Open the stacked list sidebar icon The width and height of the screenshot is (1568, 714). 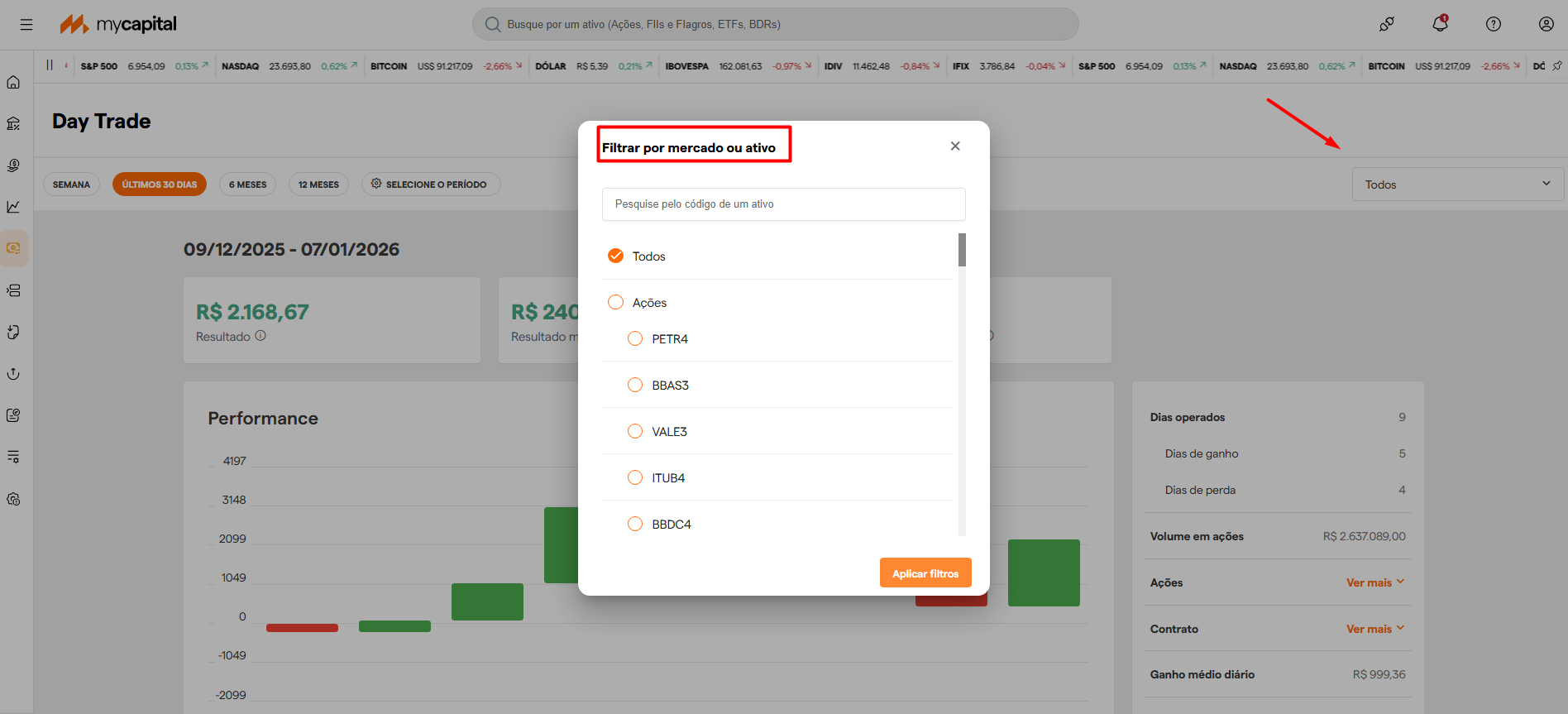click(x=13, y=290)
